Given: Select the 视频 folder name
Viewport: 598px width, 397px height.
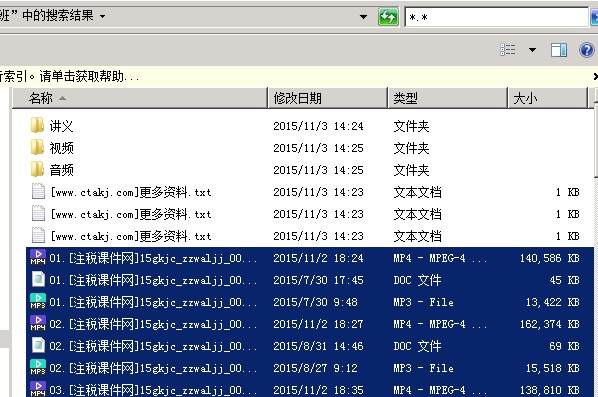Looking at the screenshot, I should pyautogui.click(x=61, y=148).
